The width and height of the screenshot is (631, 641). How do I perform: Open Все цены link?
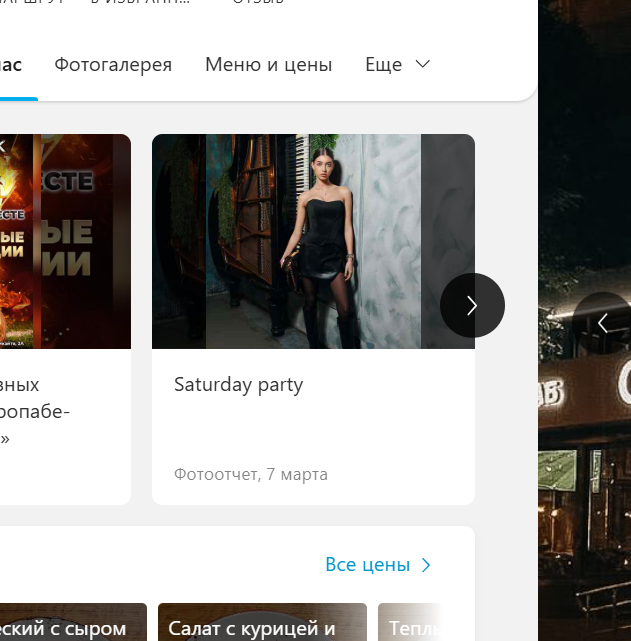click(368, 565)
